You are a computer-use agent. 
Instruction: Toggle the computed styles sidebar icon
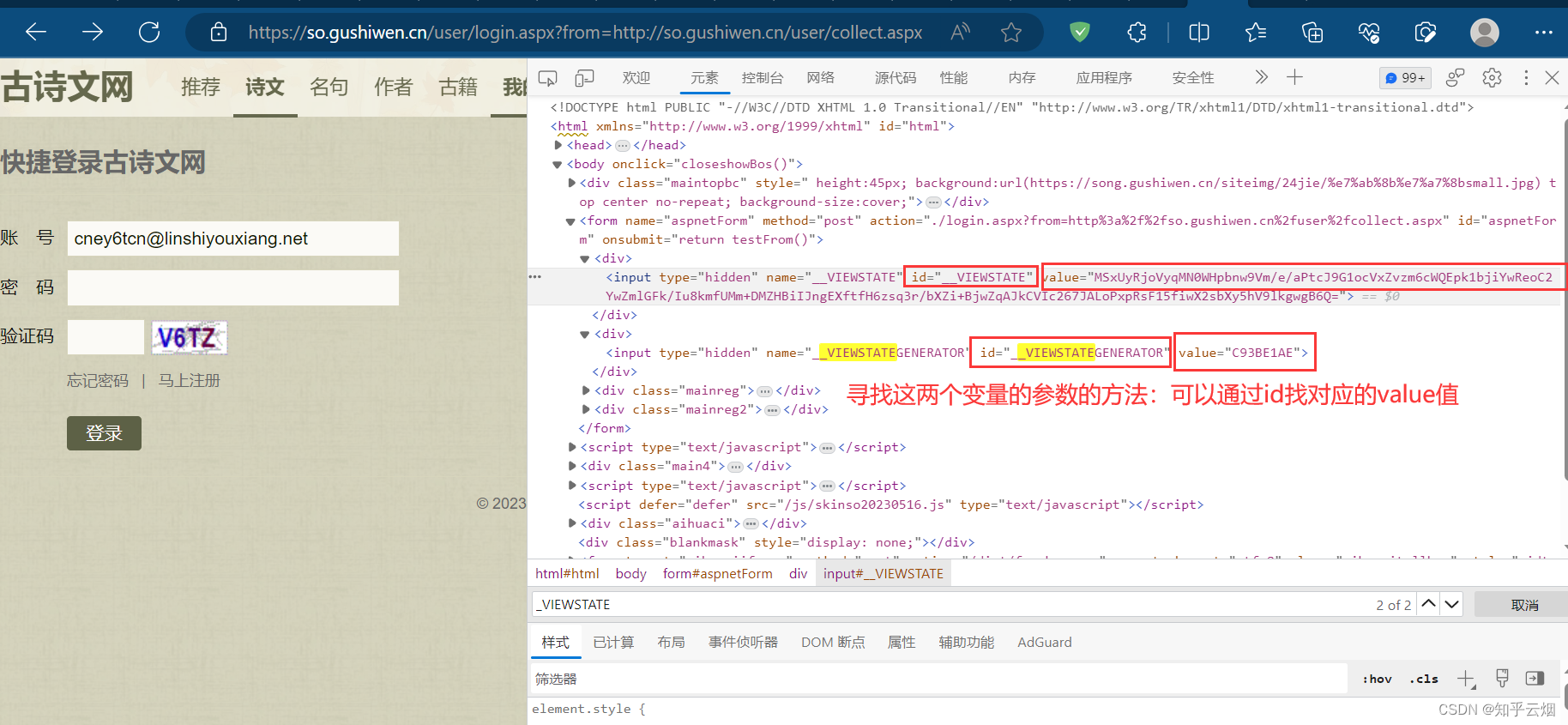point(1535,679)
